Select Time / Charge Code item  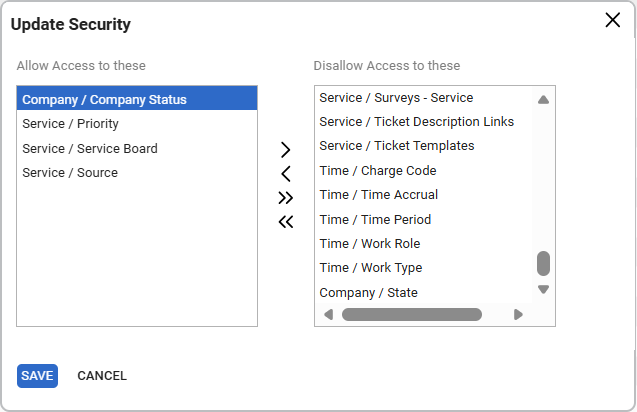pyautogui.click(x=377, y=171)
